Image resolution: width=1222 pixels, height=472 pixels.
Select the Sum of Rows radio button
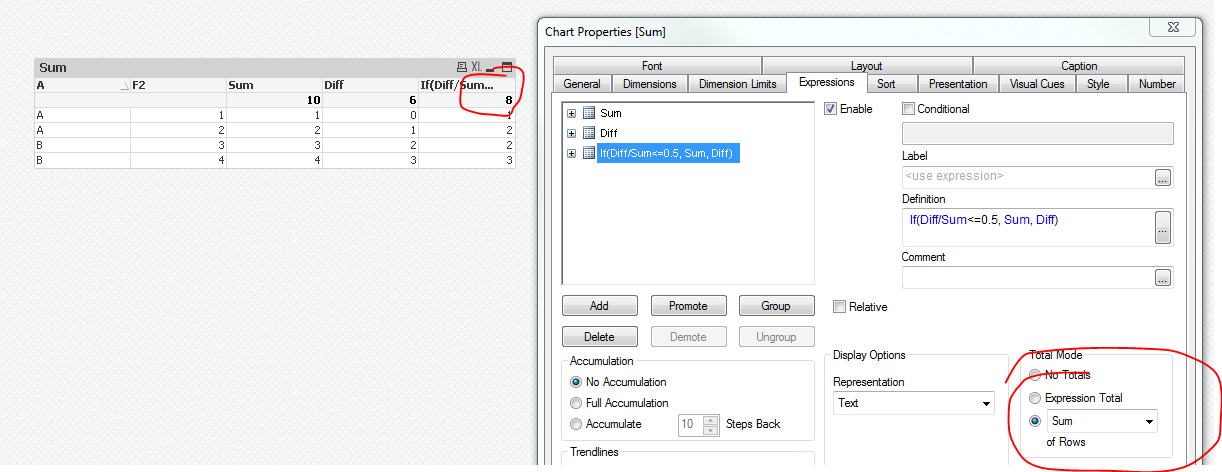[x=1035, y=421]
